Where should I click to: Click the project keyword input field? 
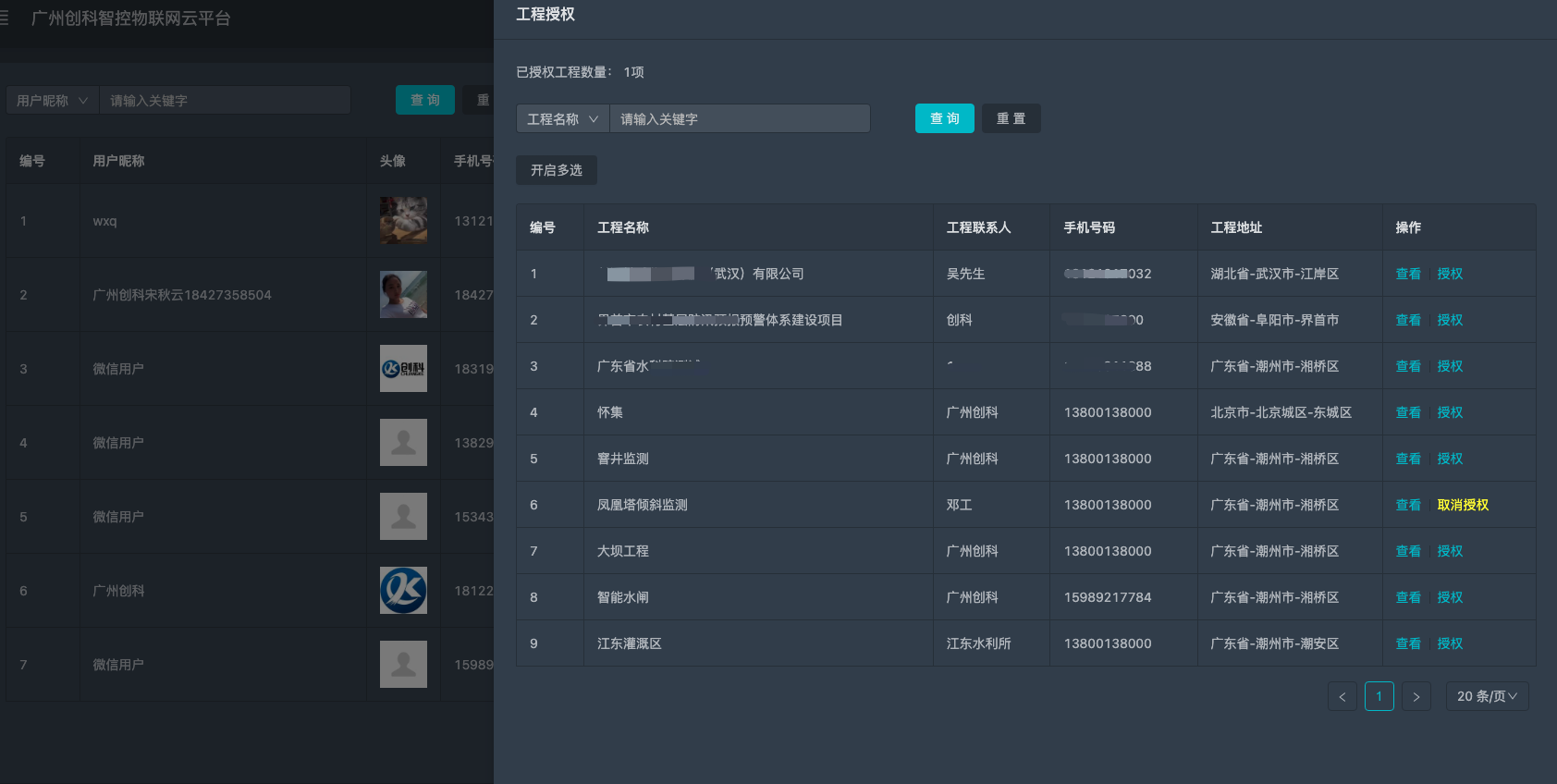pyautogui.click(x=740, y=118)
